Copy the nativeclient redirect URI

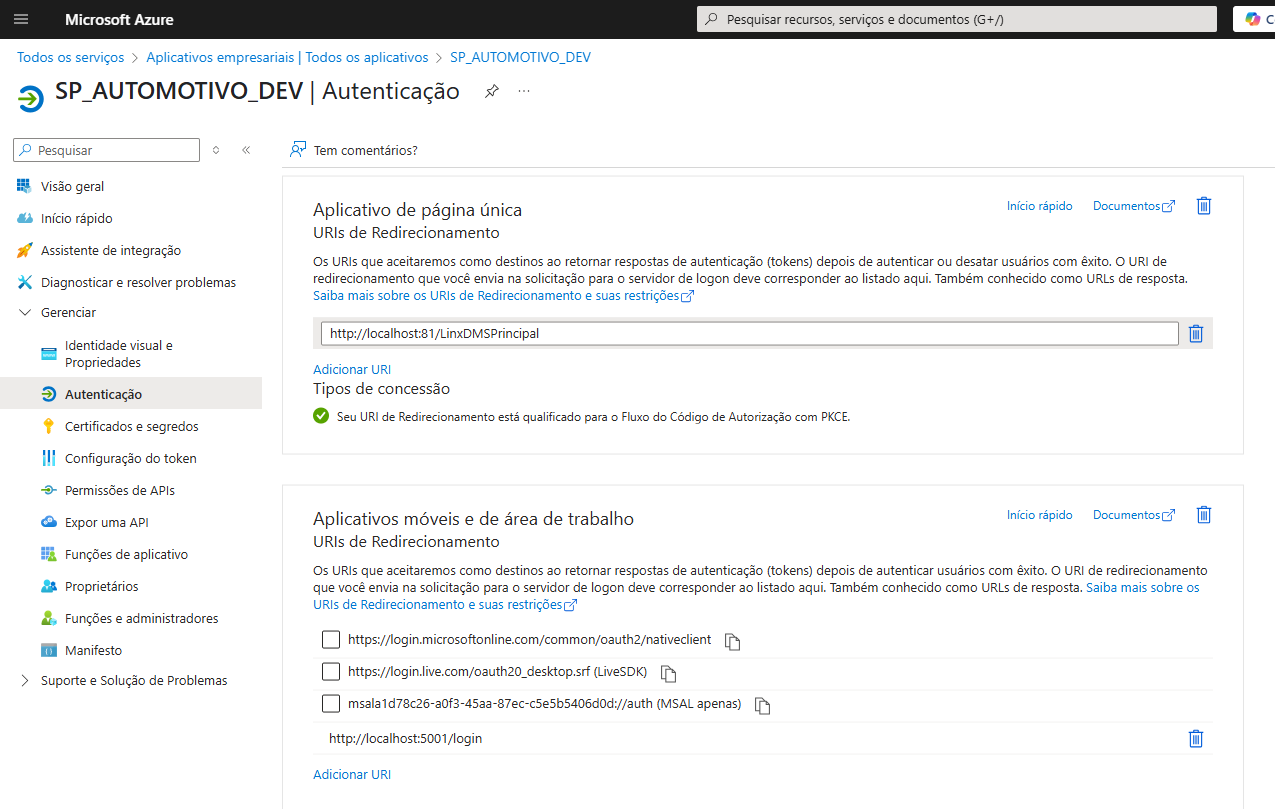[x=732, y=642]
